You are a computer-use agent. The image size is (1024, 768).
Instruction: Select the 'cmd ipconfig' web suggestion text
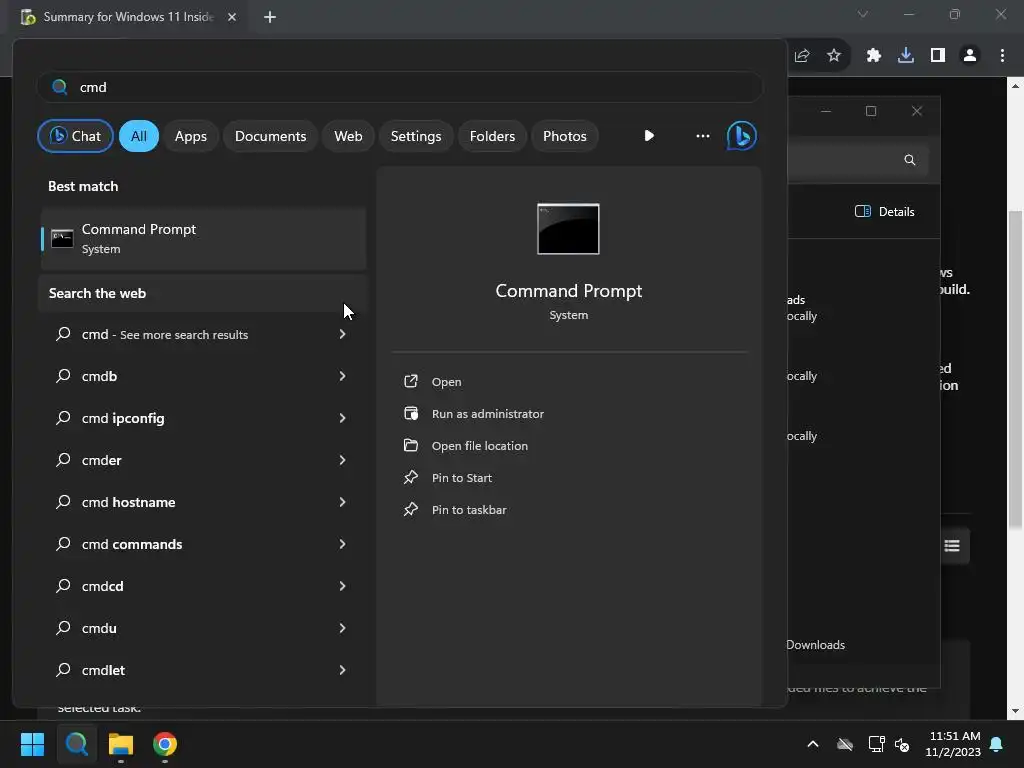pos(123,418)
